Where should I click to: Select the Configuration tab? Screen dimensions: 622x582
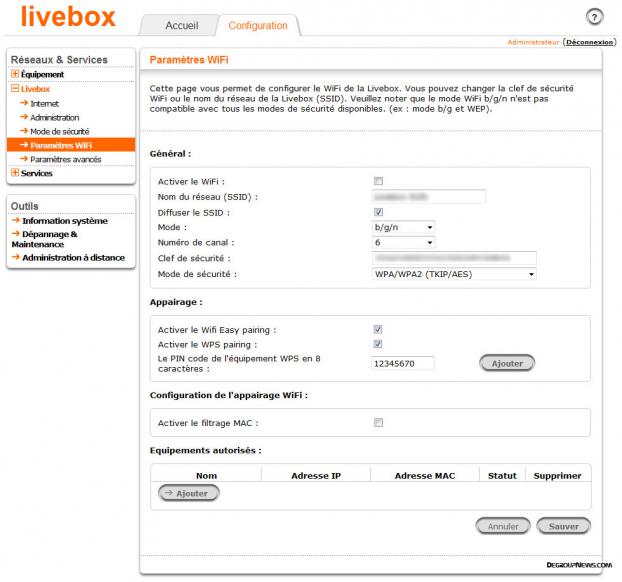coord(258,25)
